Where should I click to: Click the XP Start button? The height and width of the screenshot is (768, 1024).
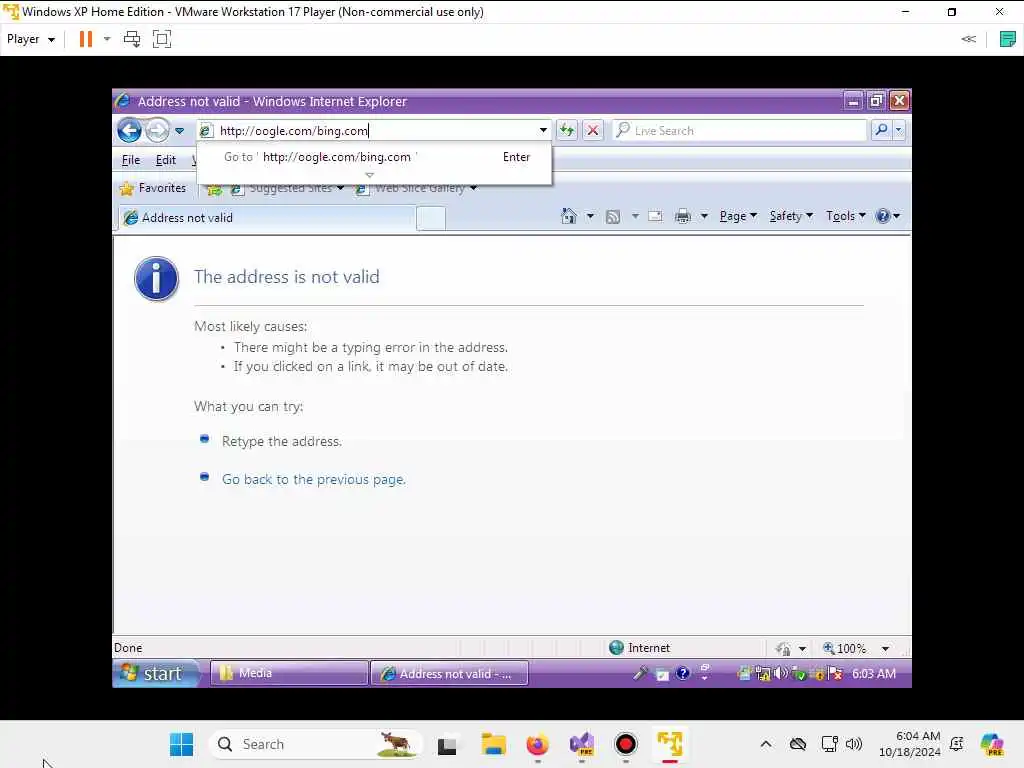154,673
